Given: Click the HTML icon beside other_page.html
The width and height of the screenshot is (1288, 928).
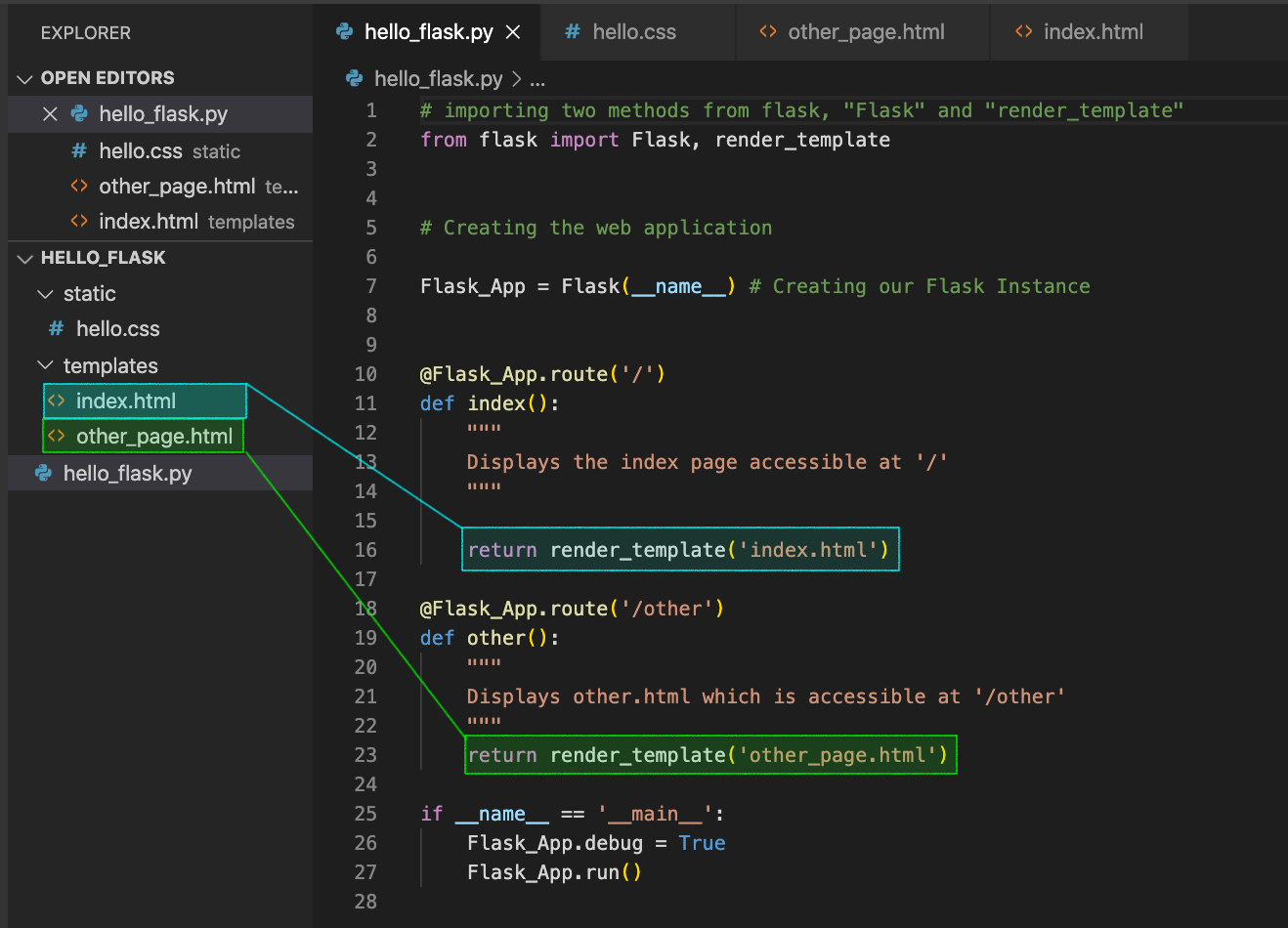Looking at the screenshot, I should 767,31.
